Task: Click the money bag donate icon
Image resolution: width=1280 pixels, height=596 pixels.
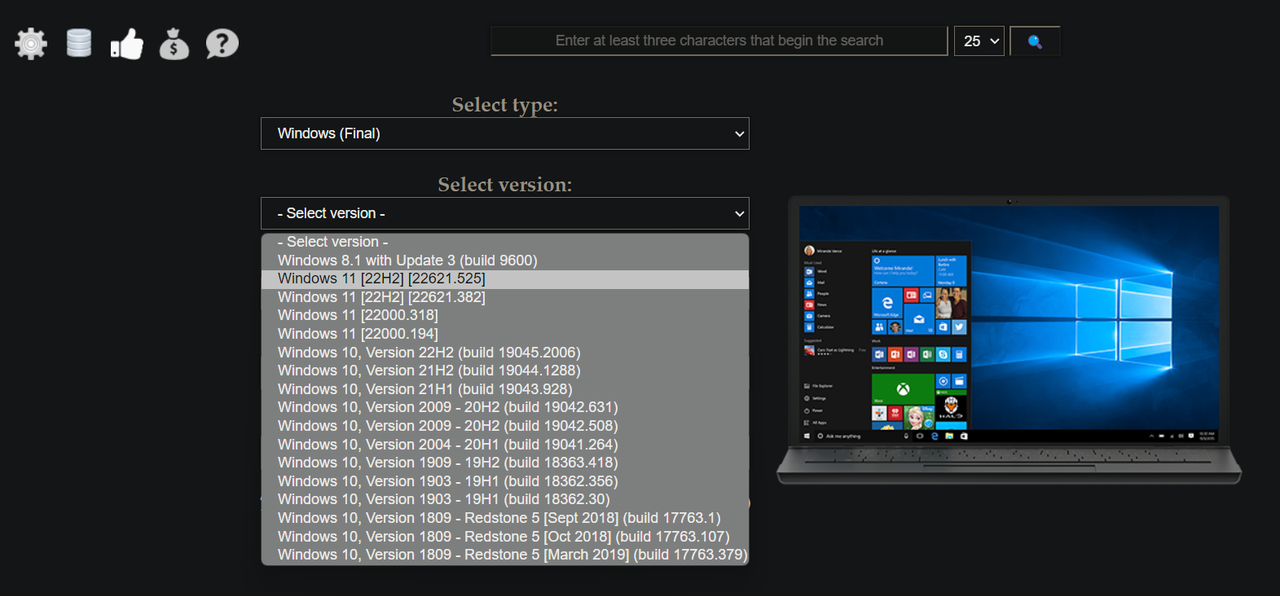Action: (x=174, y=43)
